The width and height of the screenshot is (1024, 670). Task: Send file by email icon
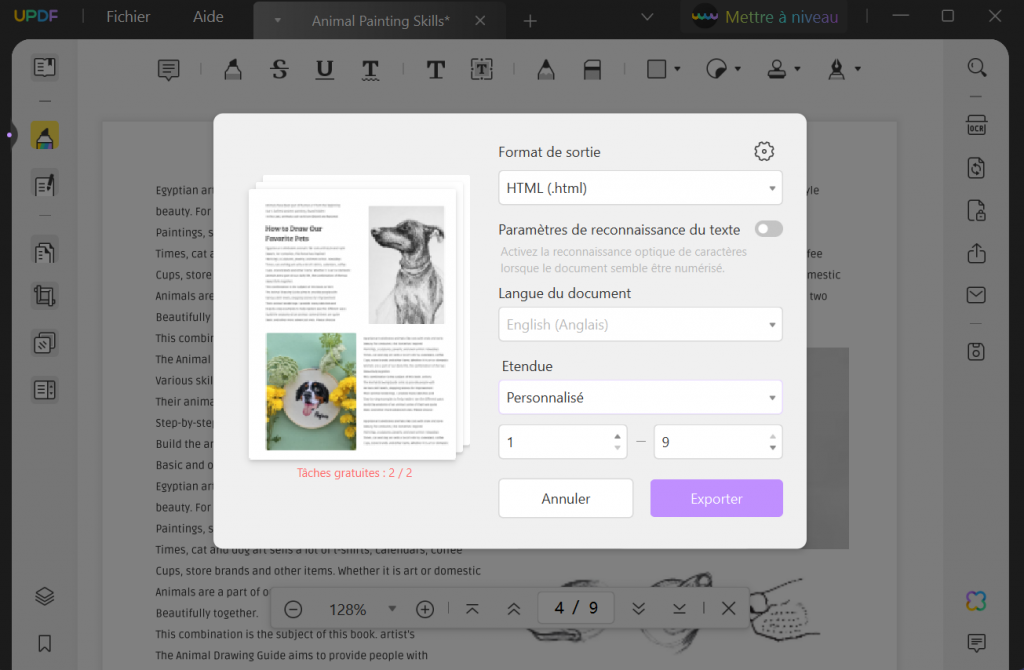point(976,295)
